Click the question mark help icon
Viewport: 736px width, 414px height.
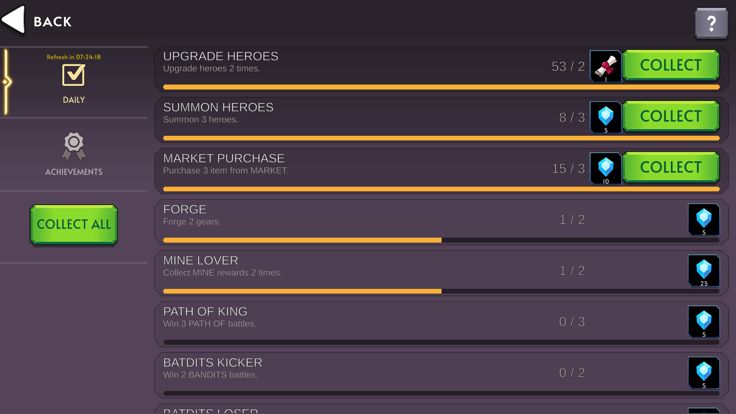tap(711, 22)
